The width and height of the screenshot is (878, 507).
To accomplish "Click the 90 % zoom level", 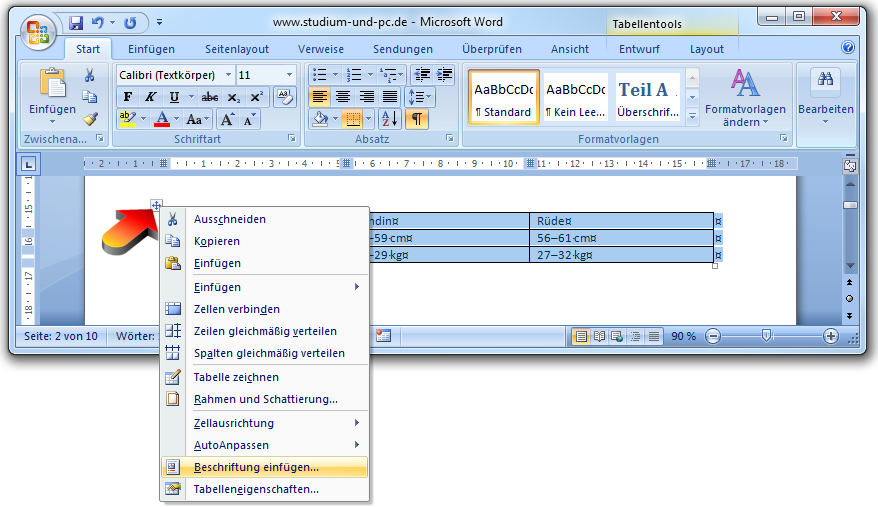I will click(683, 336).
